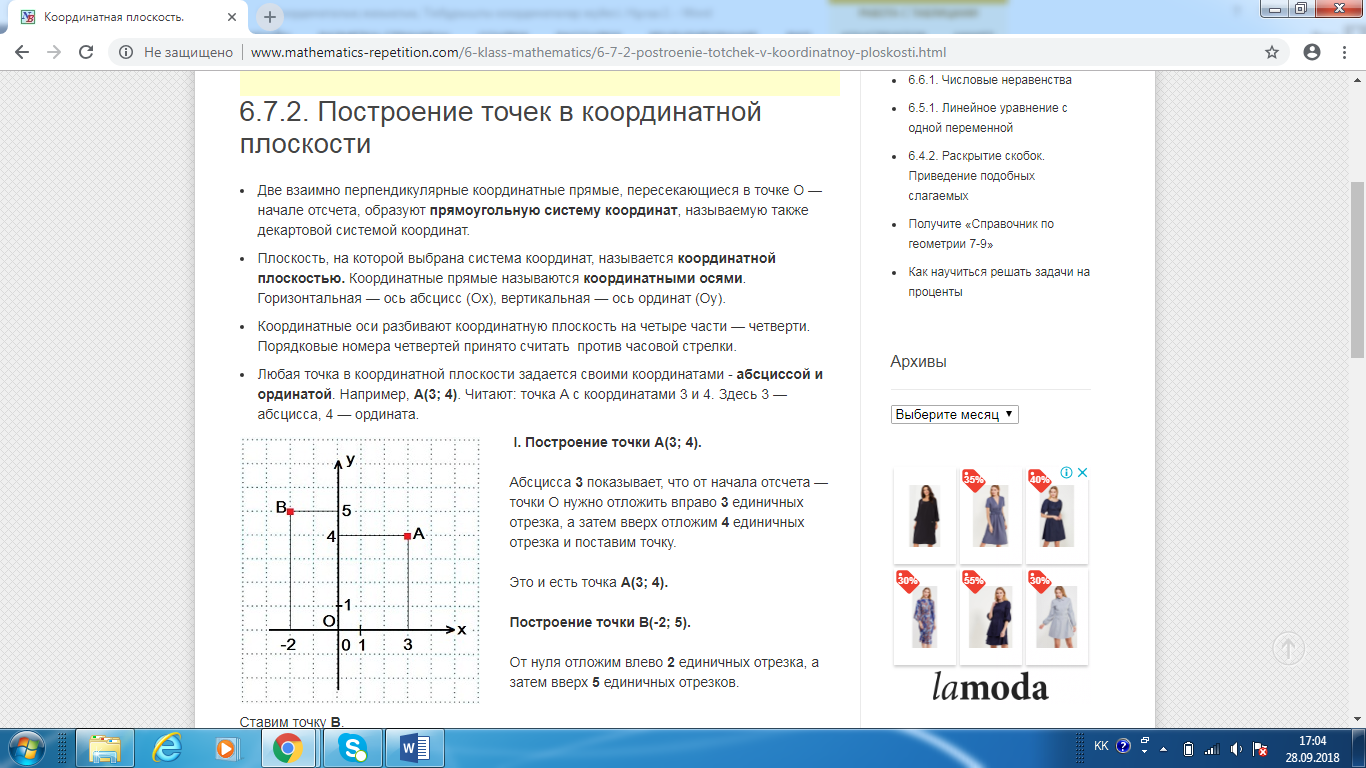Screen dimensions: 1366x768
Task: Click the Архивы sidebar heading
Action: point(918,362)
